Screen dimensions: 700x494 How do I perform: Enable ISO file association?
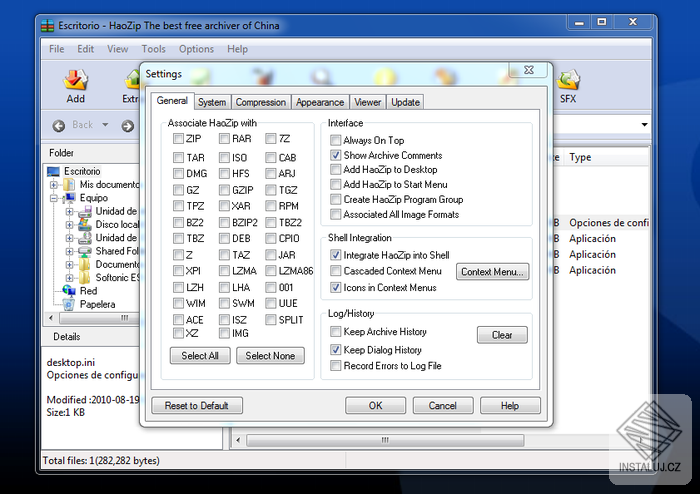click(224, 158)
